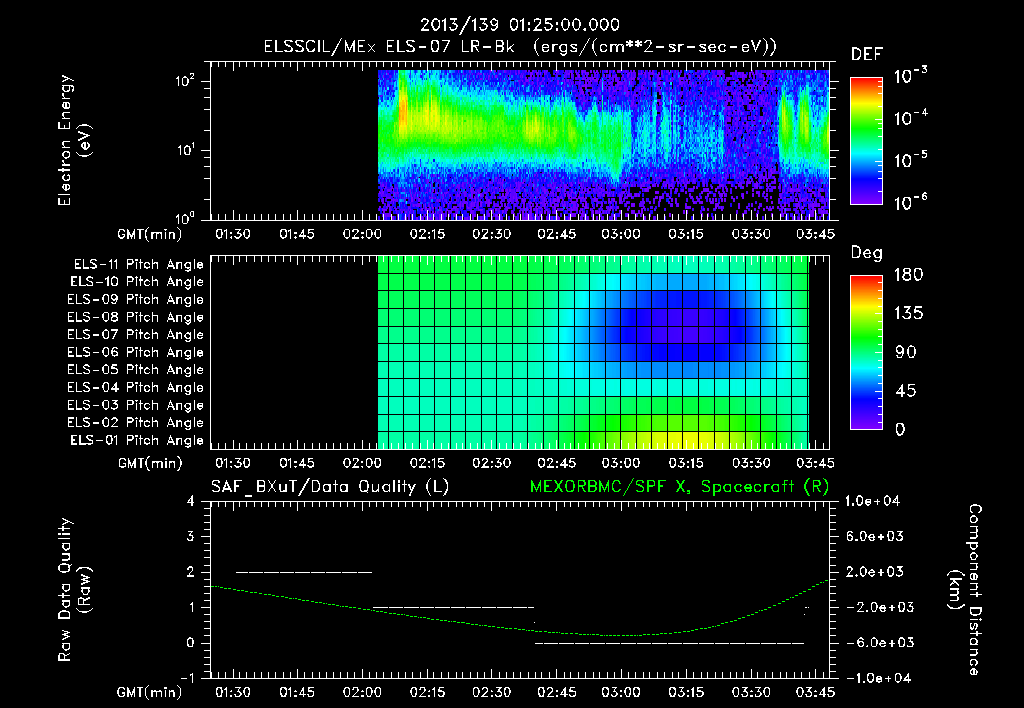The width and height of the screenshot is (1024, 708).
Task: Click the data quality line at level 1
Action: point(453,607)
